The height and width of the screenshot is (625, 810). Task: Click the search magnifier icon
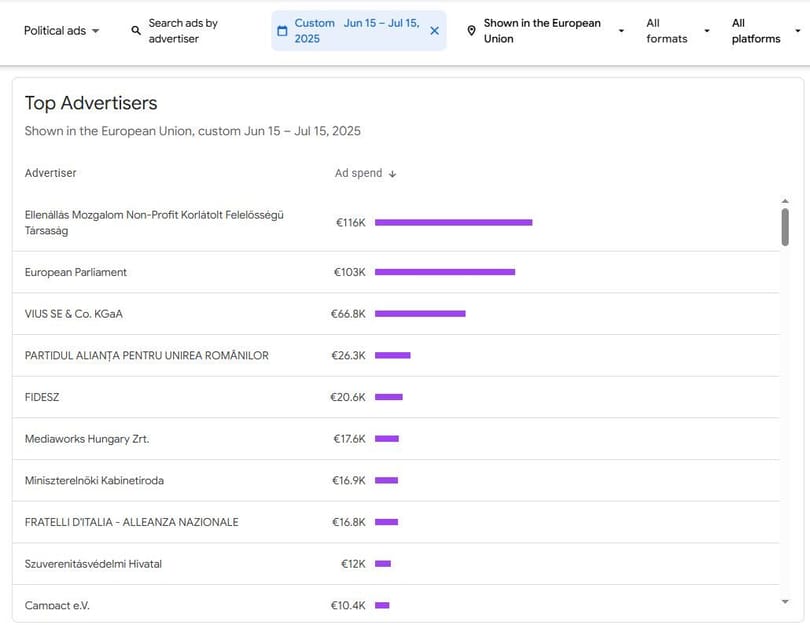136,30
